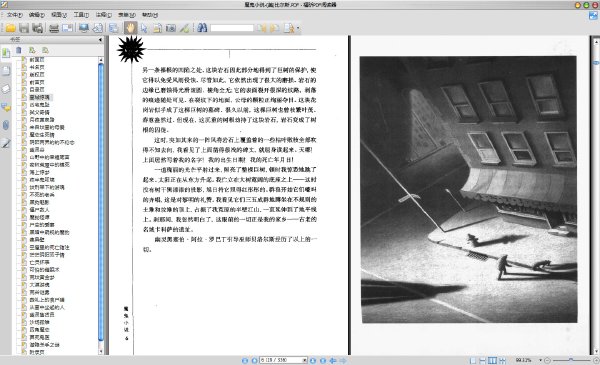
Task: Click the bookmark list scroll up arrow
Action: (101, 60)
